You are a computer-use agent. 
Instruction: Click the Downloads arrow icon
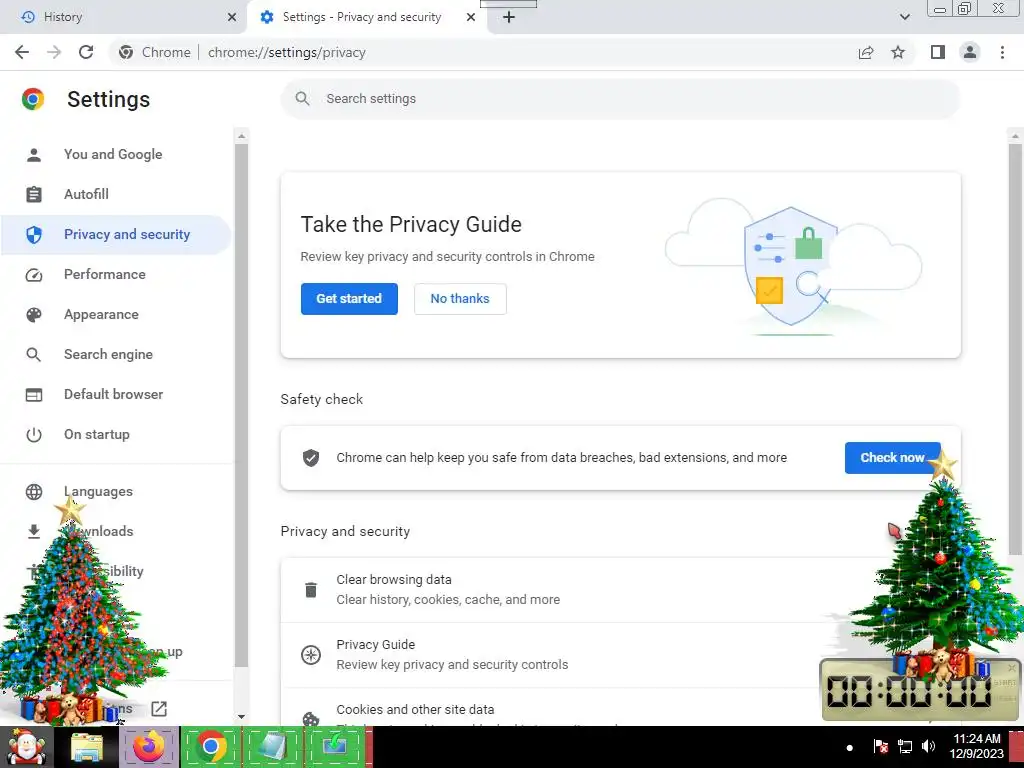(x=34, y=532)
